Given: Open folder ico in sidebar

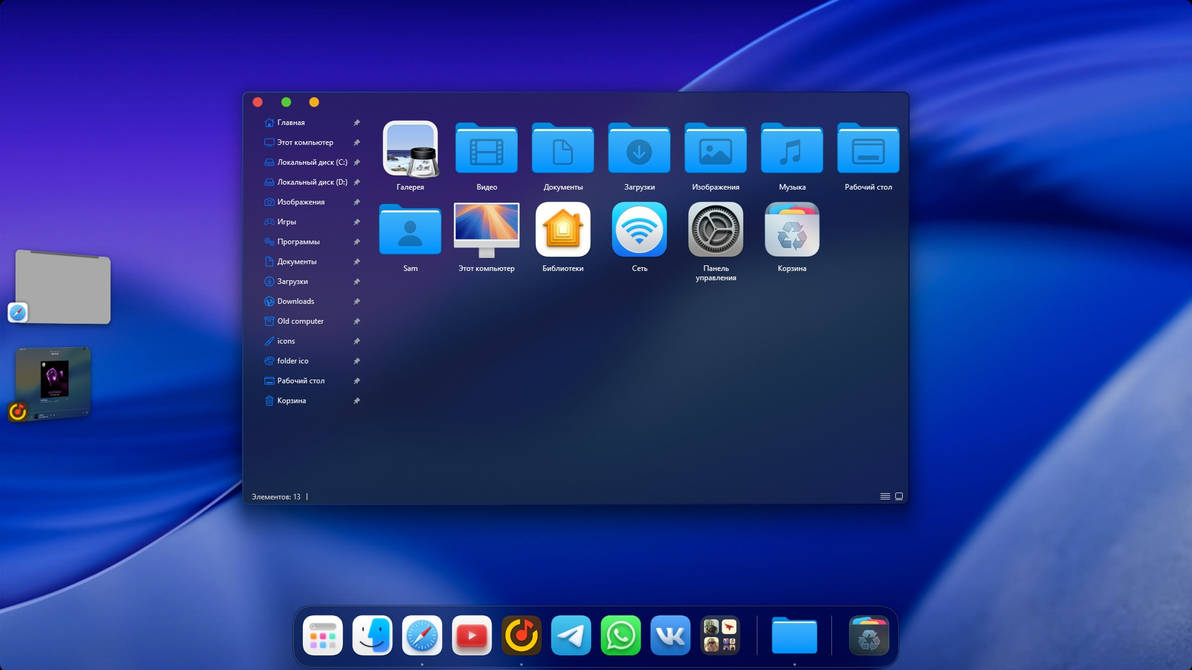Looking at the screenshot, I should pyautogui.click(x=292, y=360).
